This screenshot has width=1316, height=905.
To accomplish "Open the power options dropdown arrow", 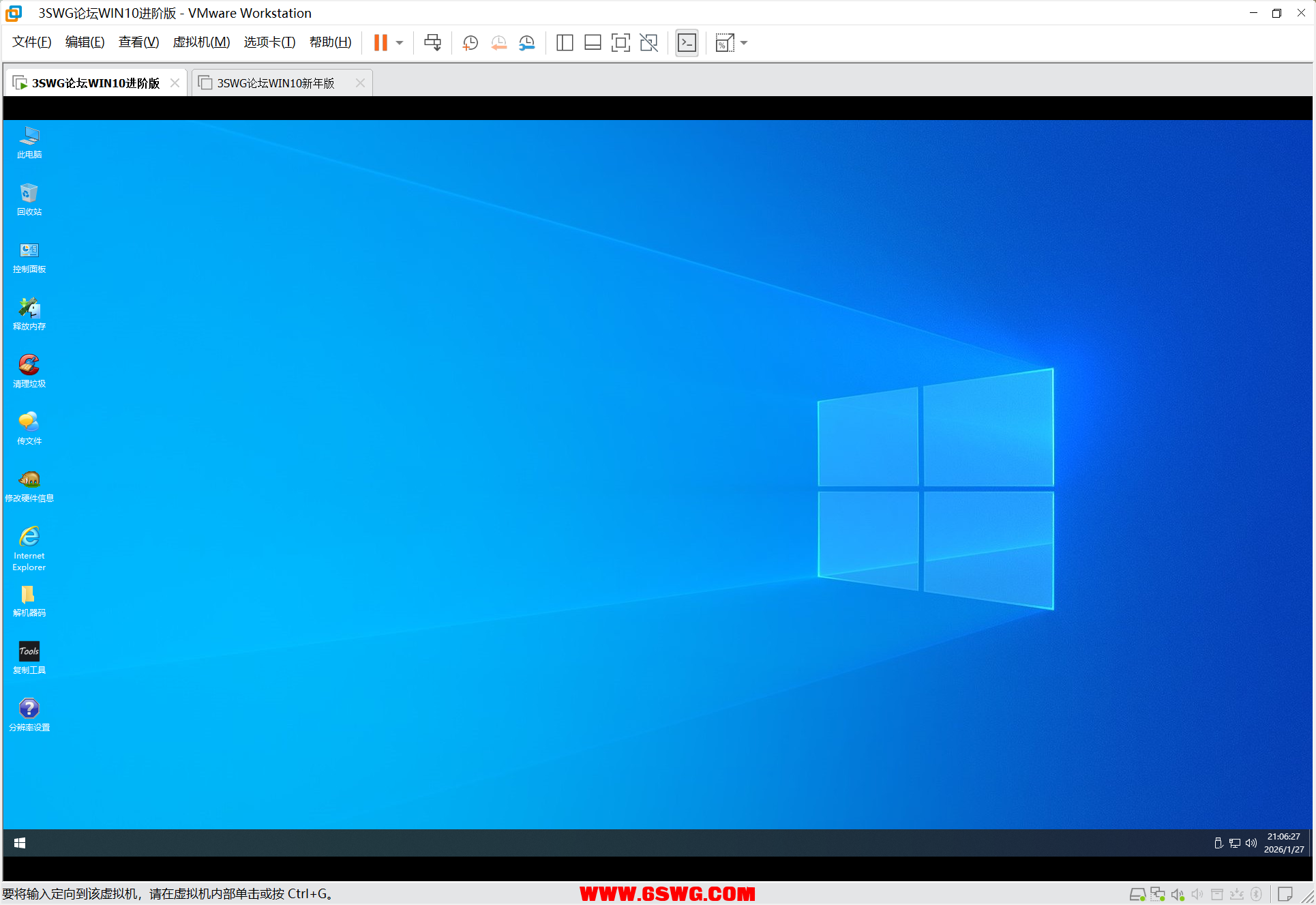I will (x=400, y=43).
